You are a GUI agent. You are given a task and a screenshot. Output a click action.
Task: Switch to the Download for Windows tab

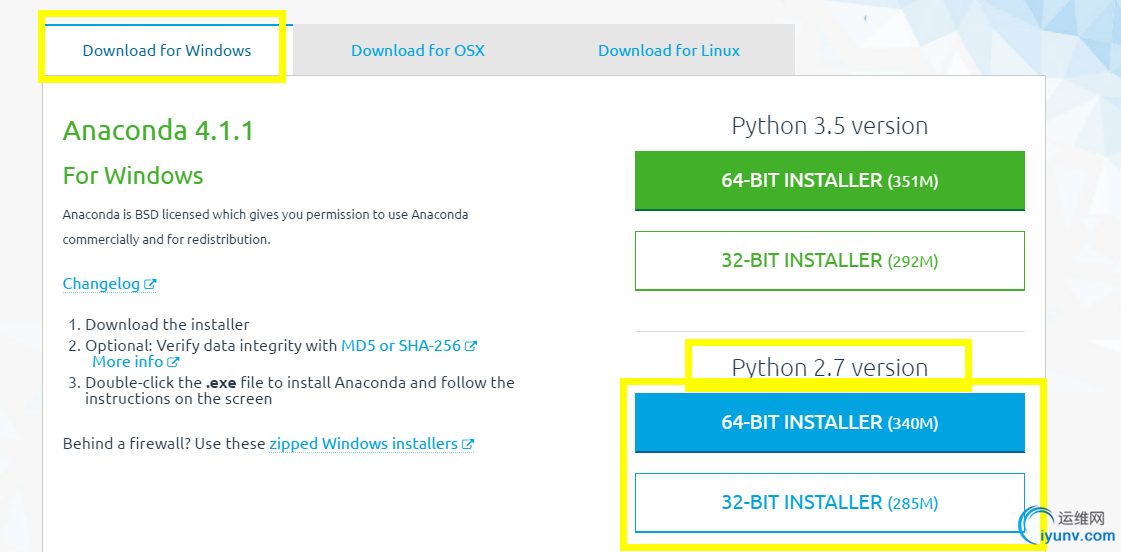167,50
